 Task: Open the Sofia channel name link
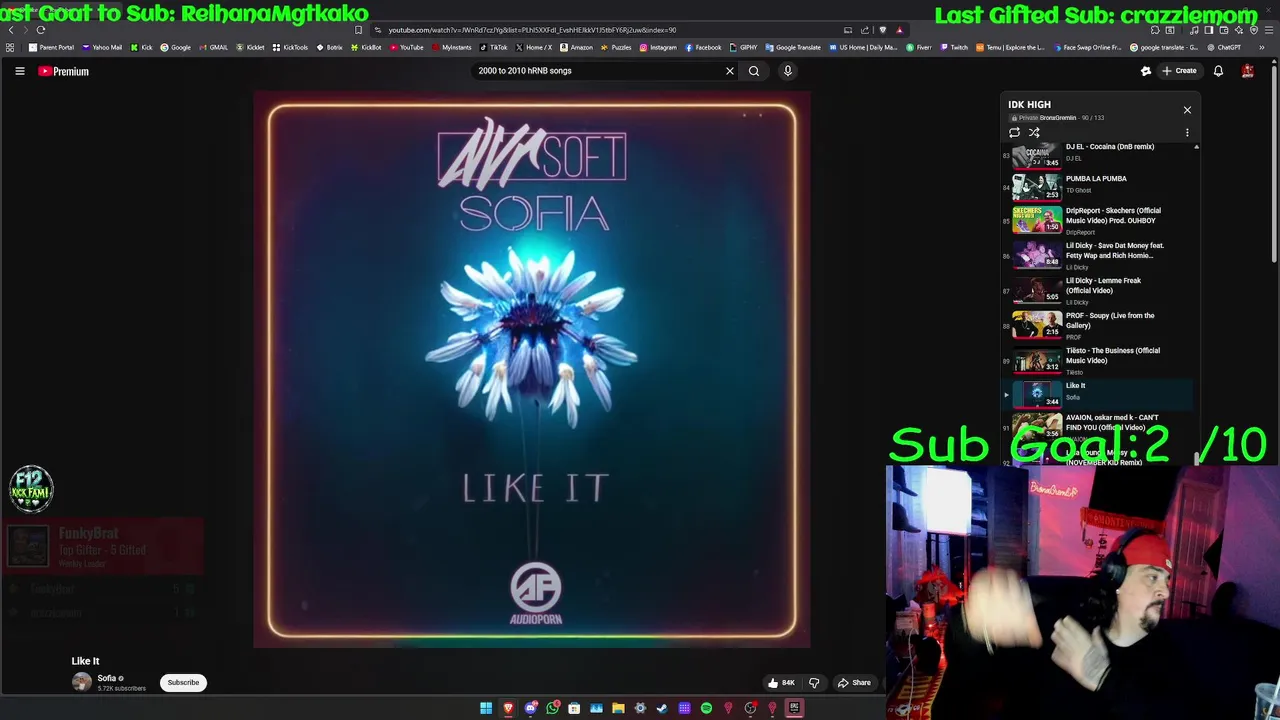point(106,678)
